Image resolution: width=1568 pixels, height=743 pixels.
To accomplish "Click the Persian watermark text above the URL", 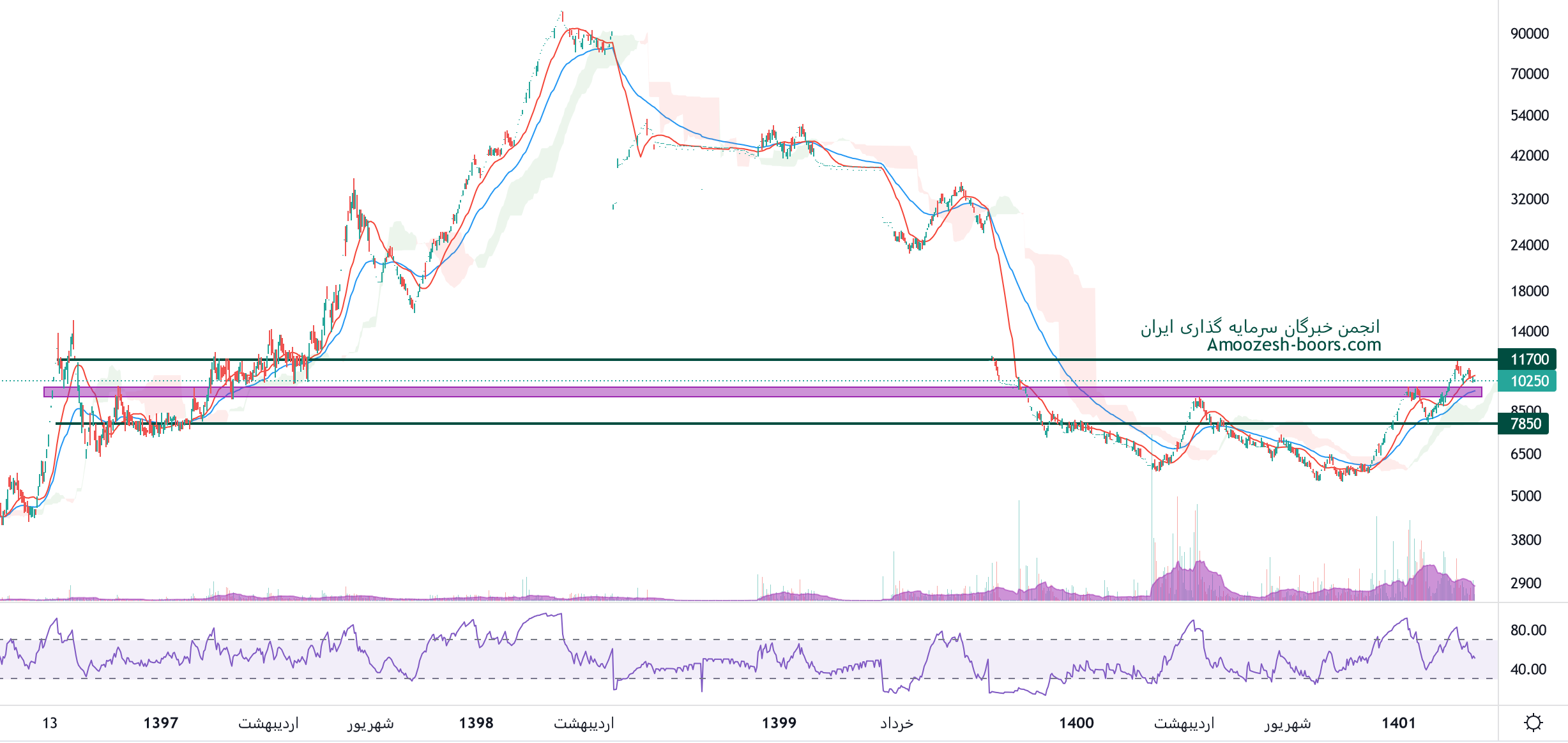I will click(x=1260, y=327).
